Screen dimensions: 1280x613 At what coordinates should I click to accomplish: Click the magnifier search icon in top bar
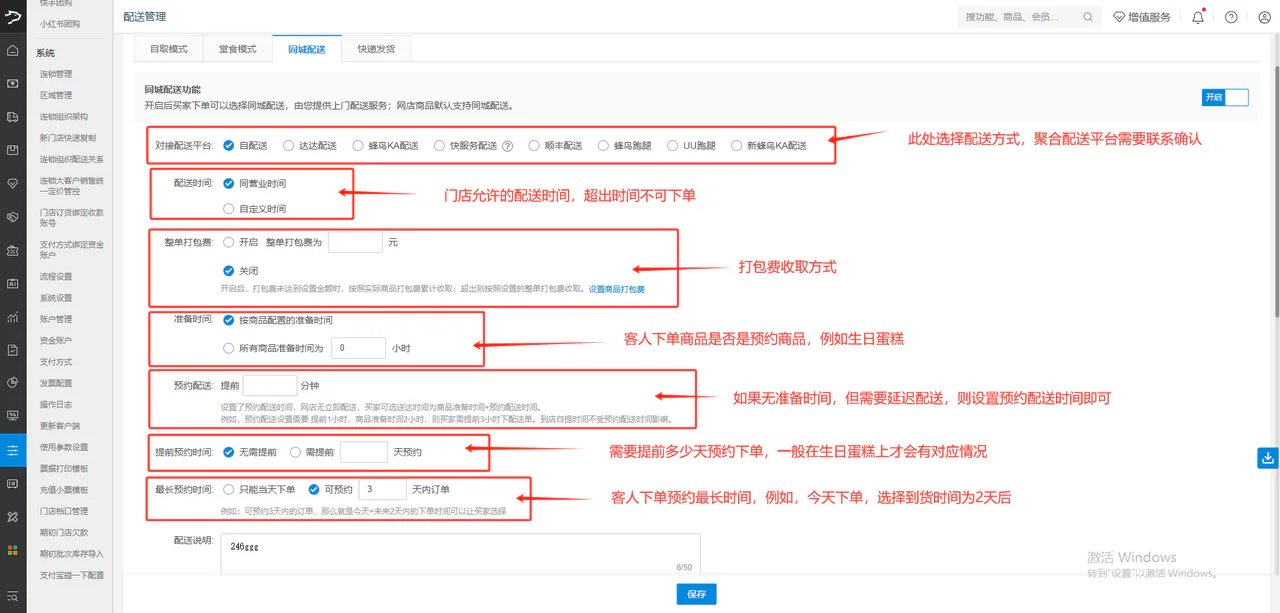pyautogui.click(x=1088, y=17)
